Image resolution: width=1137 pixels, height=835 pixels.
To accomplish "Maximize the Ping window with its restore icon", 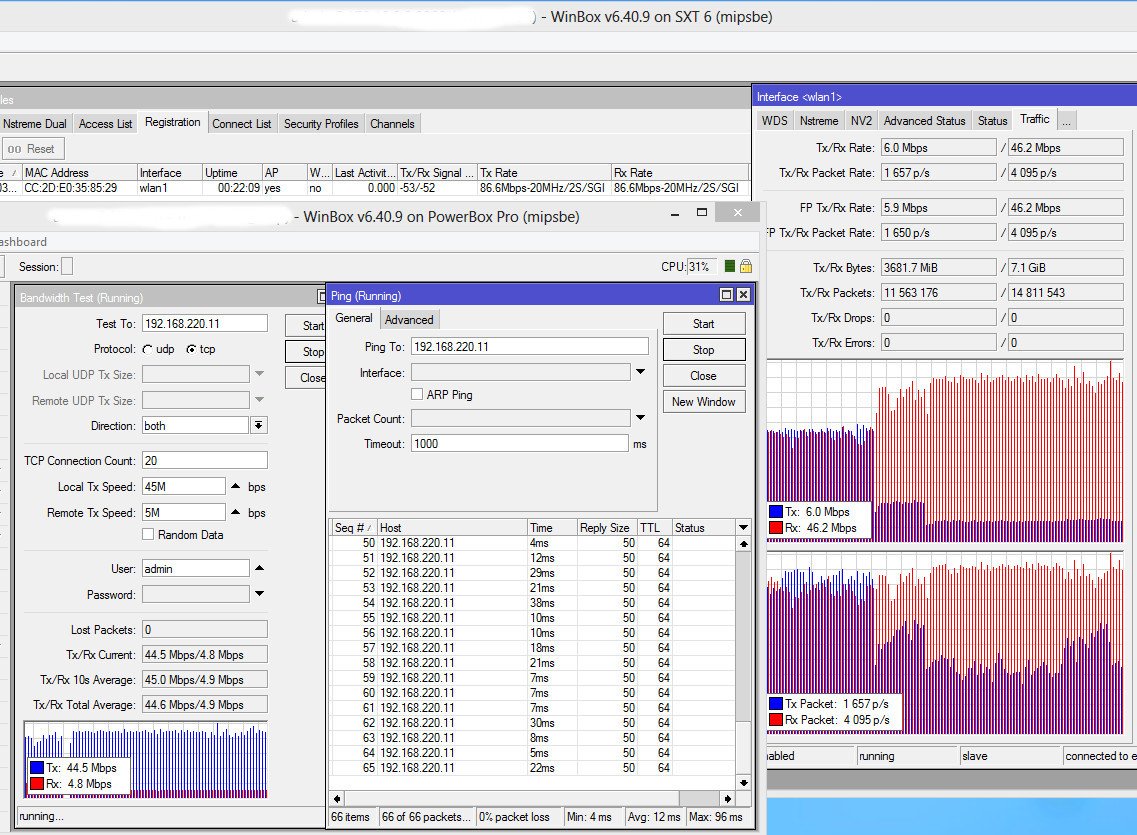I will (726, 295).
